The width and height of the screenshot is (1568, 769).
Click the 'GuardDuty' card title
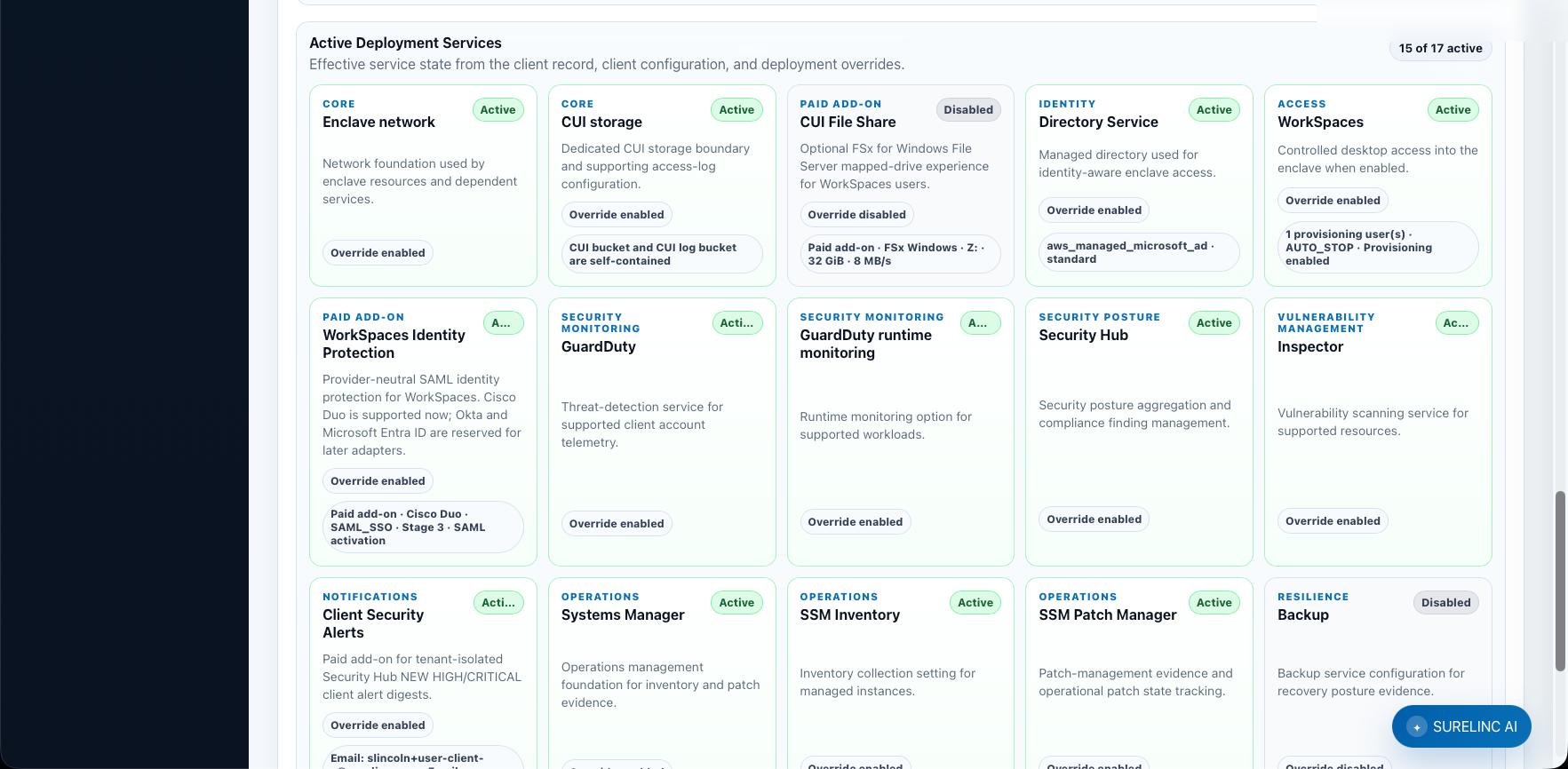coord(599,347)
